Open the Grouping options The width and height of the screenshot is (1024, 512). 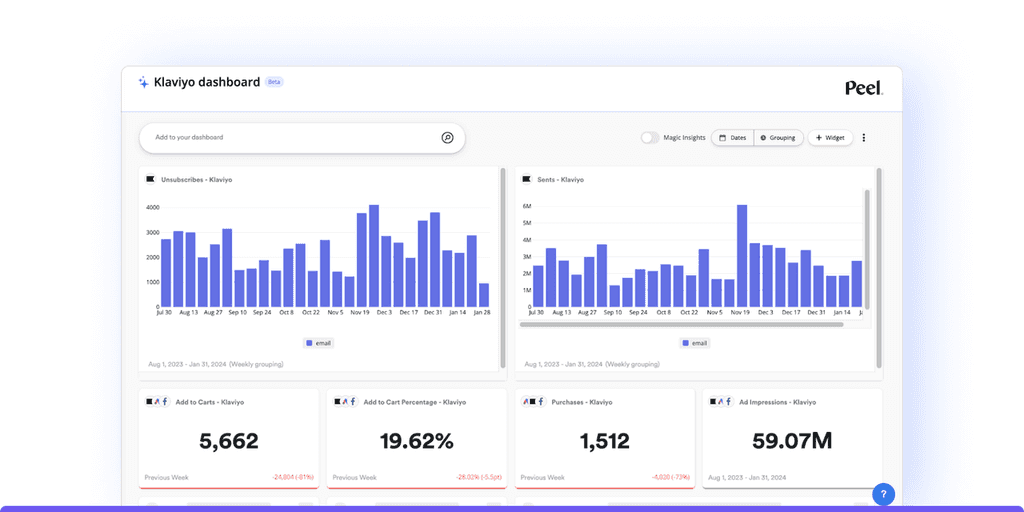pyautogui.click(x=778, y=138)
